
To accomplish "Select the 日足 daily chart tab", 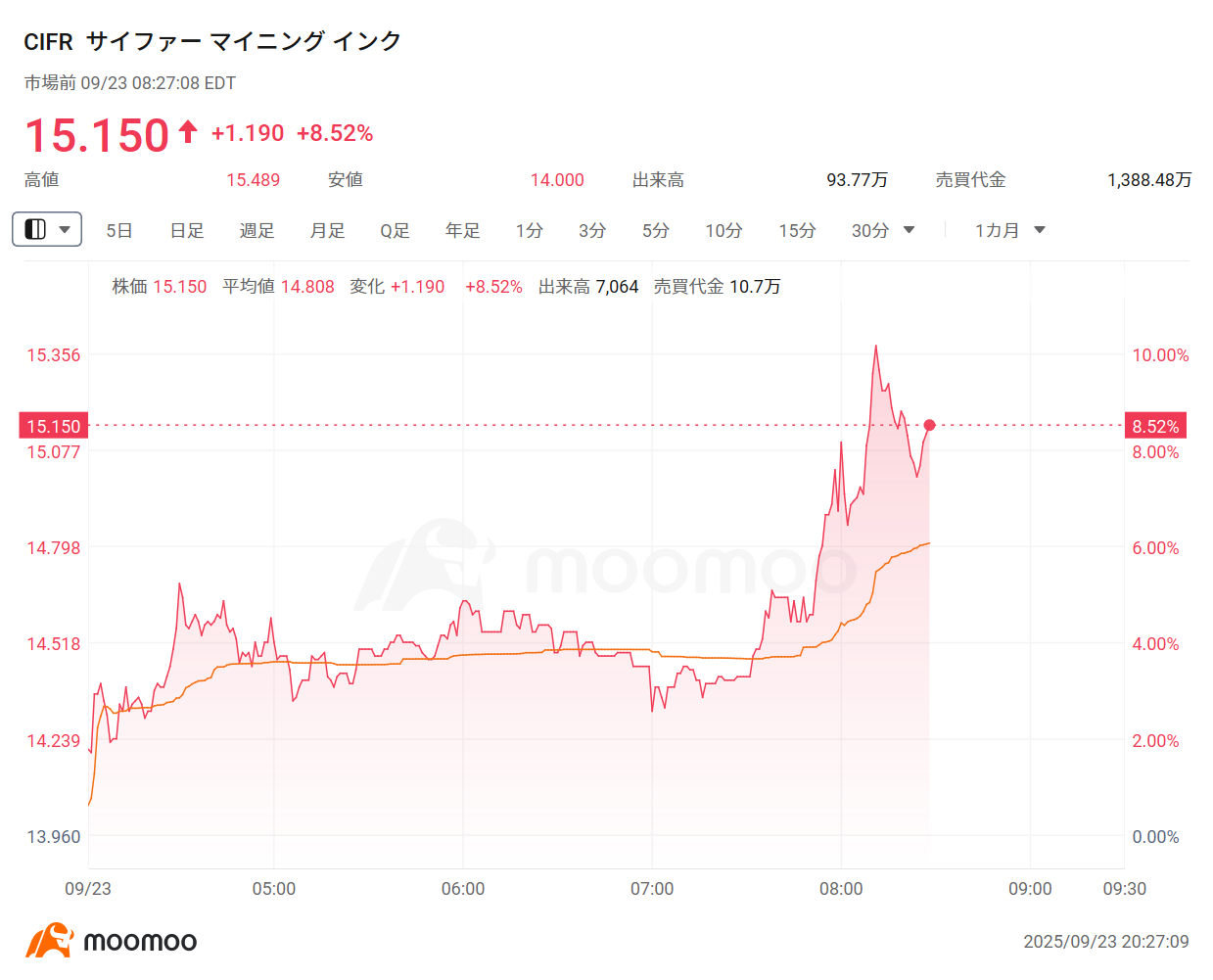I will pyautogui.click(x=186, y=230).
